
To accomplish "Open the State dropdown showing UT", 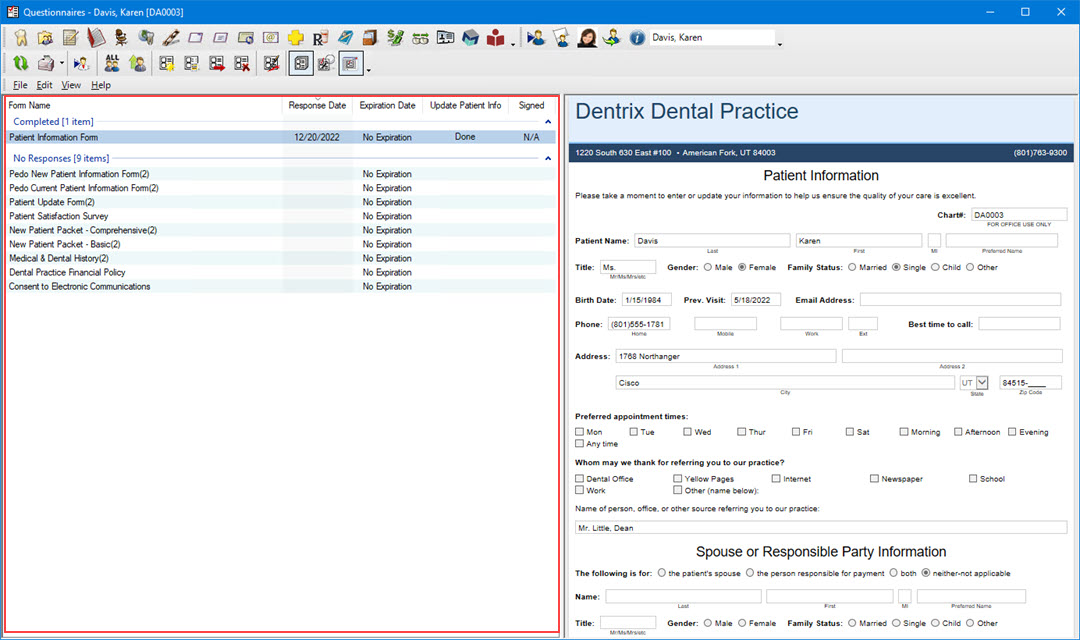I will coord(981,383).
